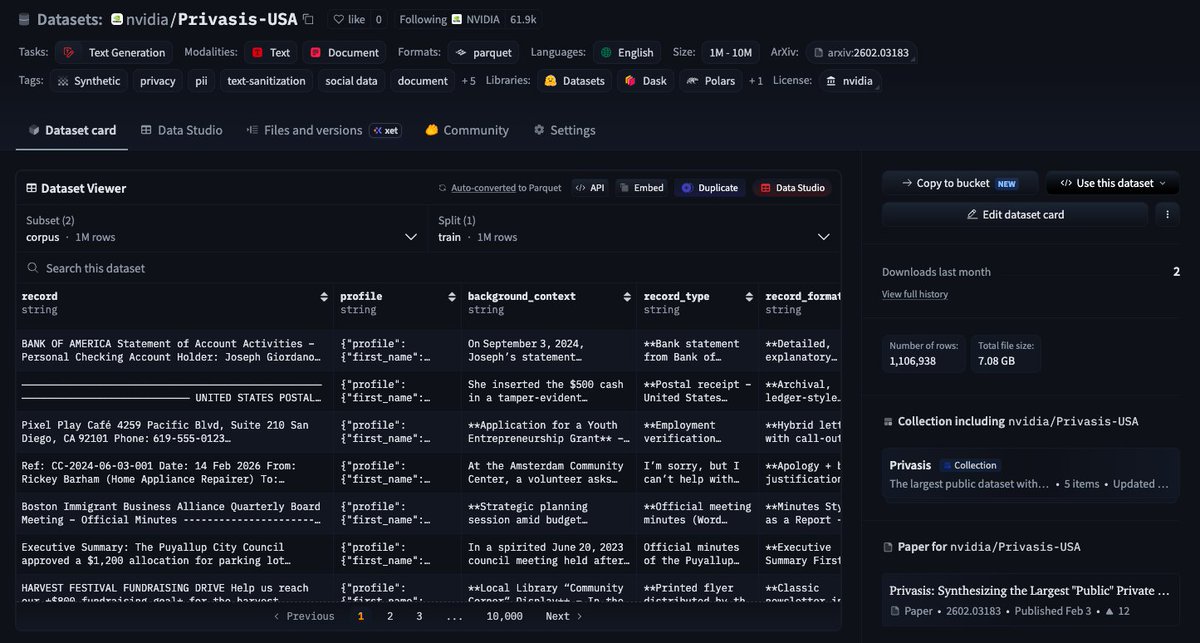Click the 1M - 10M size tag
The image size is (1200, 643).
click(x=730, y=52)
